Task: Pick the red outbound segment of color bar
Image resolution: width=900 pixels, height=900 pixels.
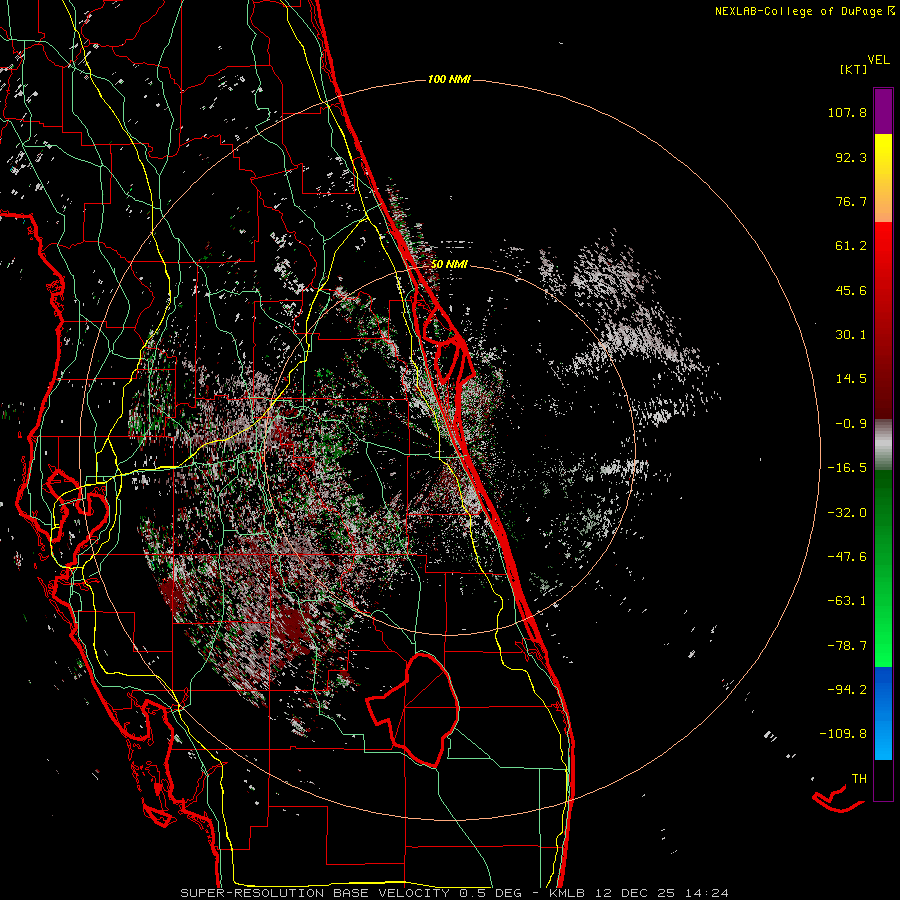Action: pos(883,320)
